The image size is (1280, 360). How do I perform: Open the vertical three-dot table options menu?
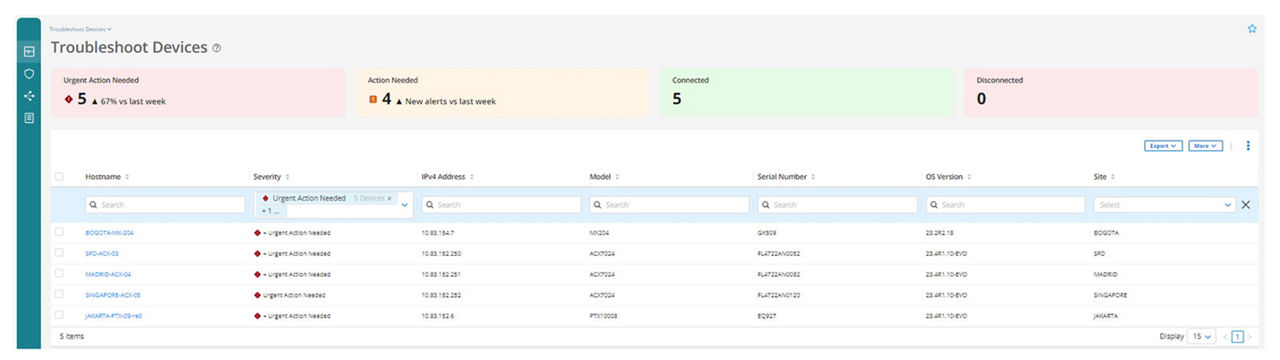(1248, 146)
